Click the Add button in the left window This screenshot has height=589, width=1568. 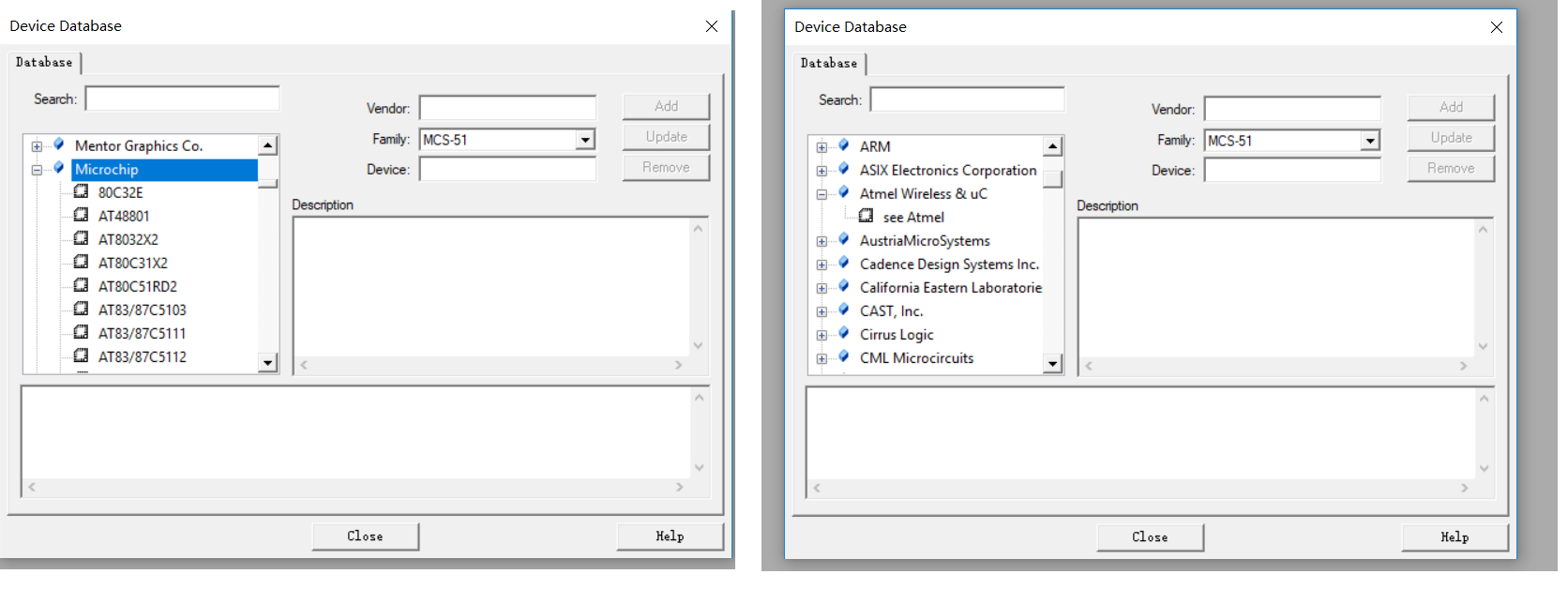pyautogui.click(x=666, y=106)
